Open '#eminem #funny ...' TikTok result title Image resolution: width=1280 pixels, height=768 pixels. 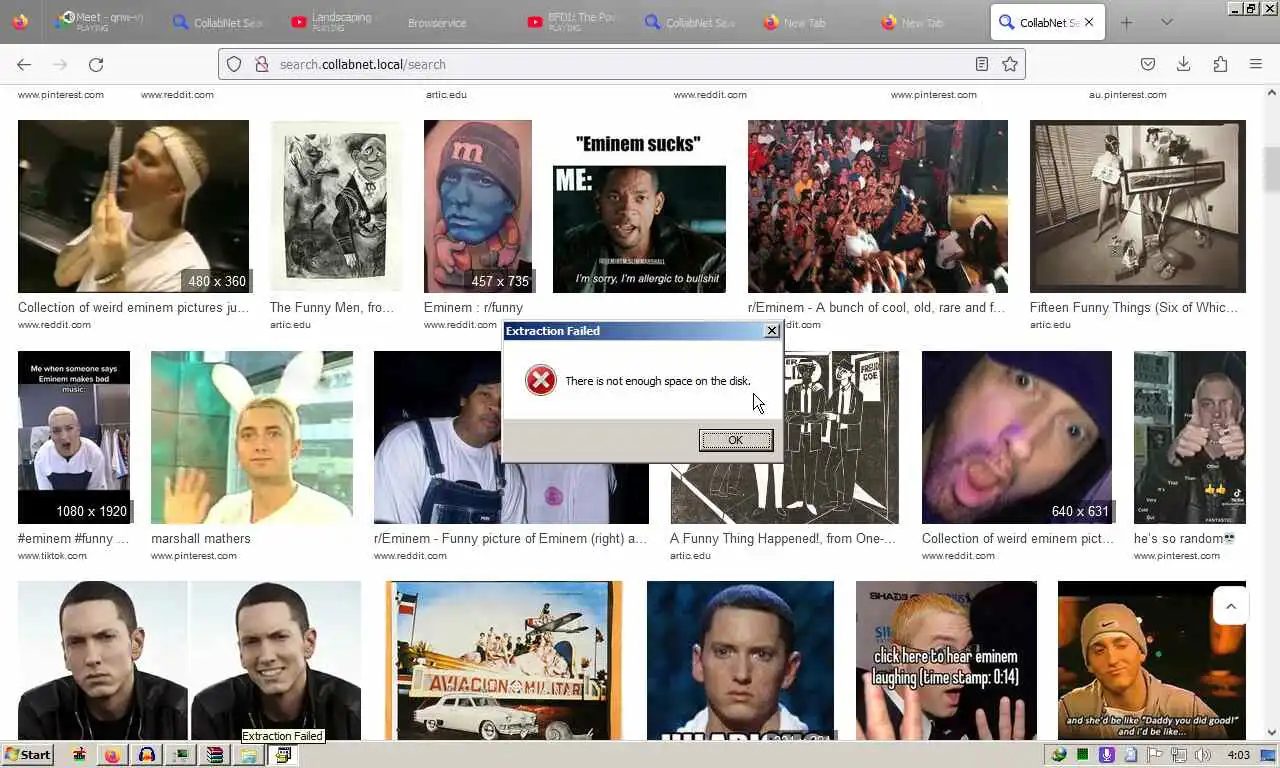pos(74,539)
